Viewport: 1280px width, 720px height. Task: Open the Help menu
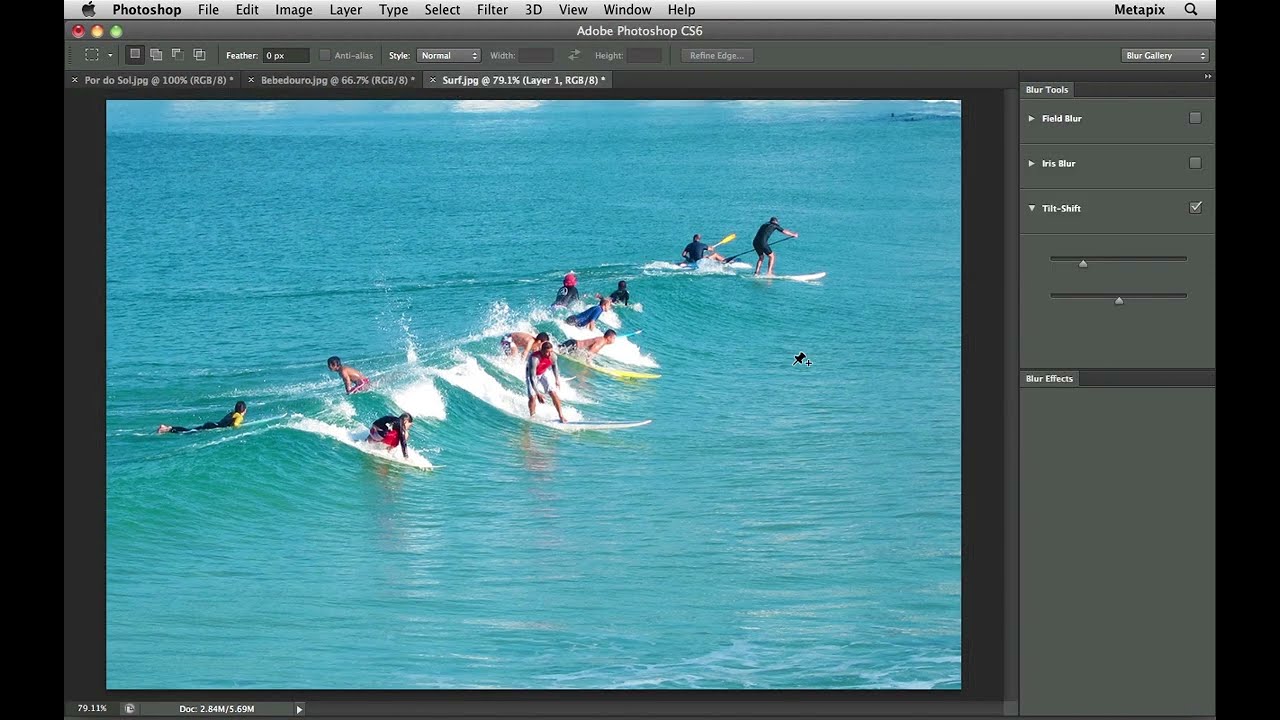pos(681,10)
